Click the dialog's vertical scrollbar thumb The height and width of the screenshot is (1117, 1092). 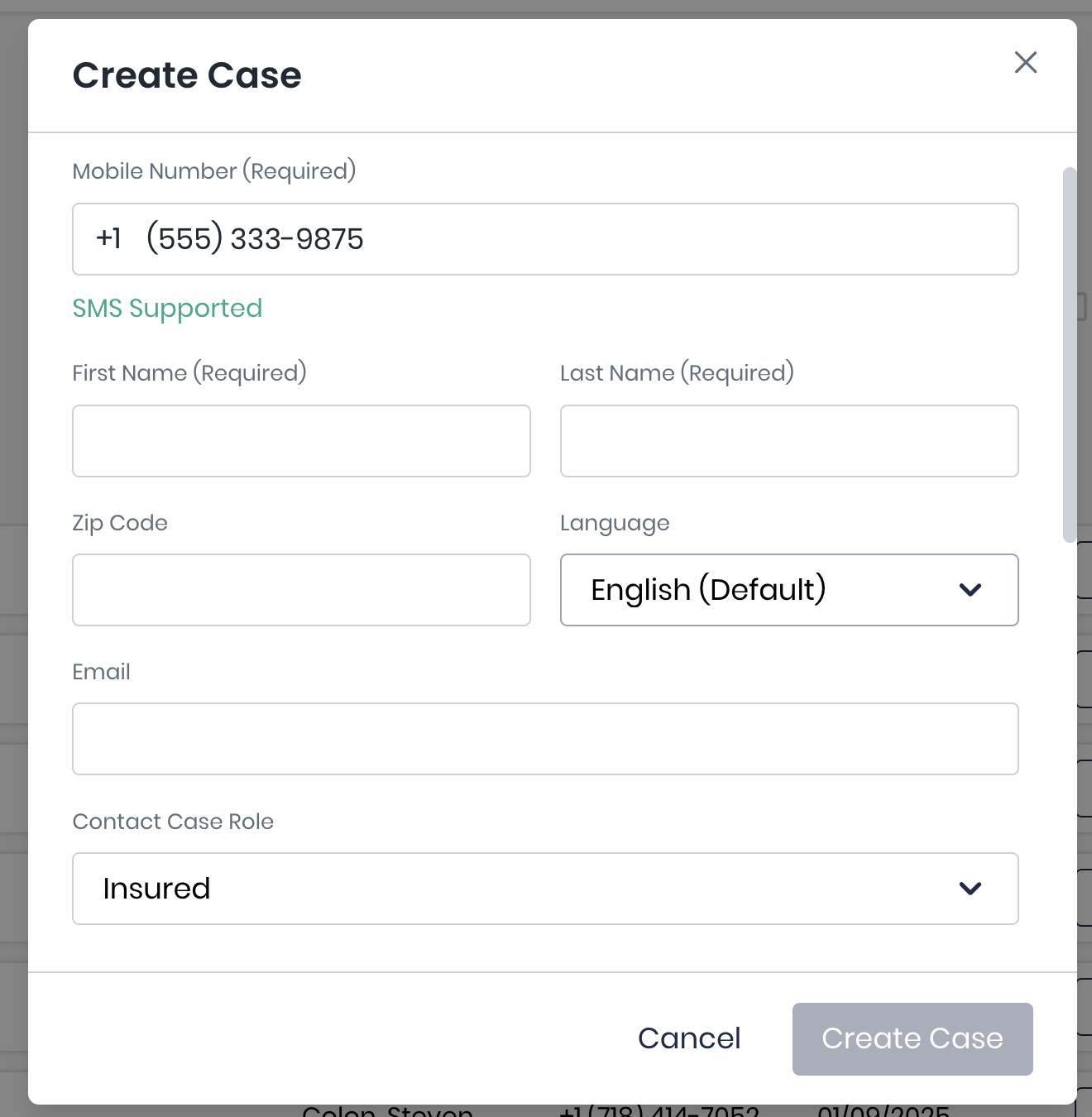point(1069,354)
